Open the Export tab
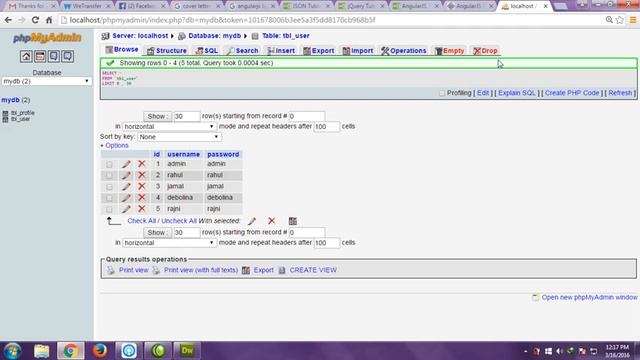Image resolution: width=640 pixels, height=360 pixels. (x=319, y=51)
